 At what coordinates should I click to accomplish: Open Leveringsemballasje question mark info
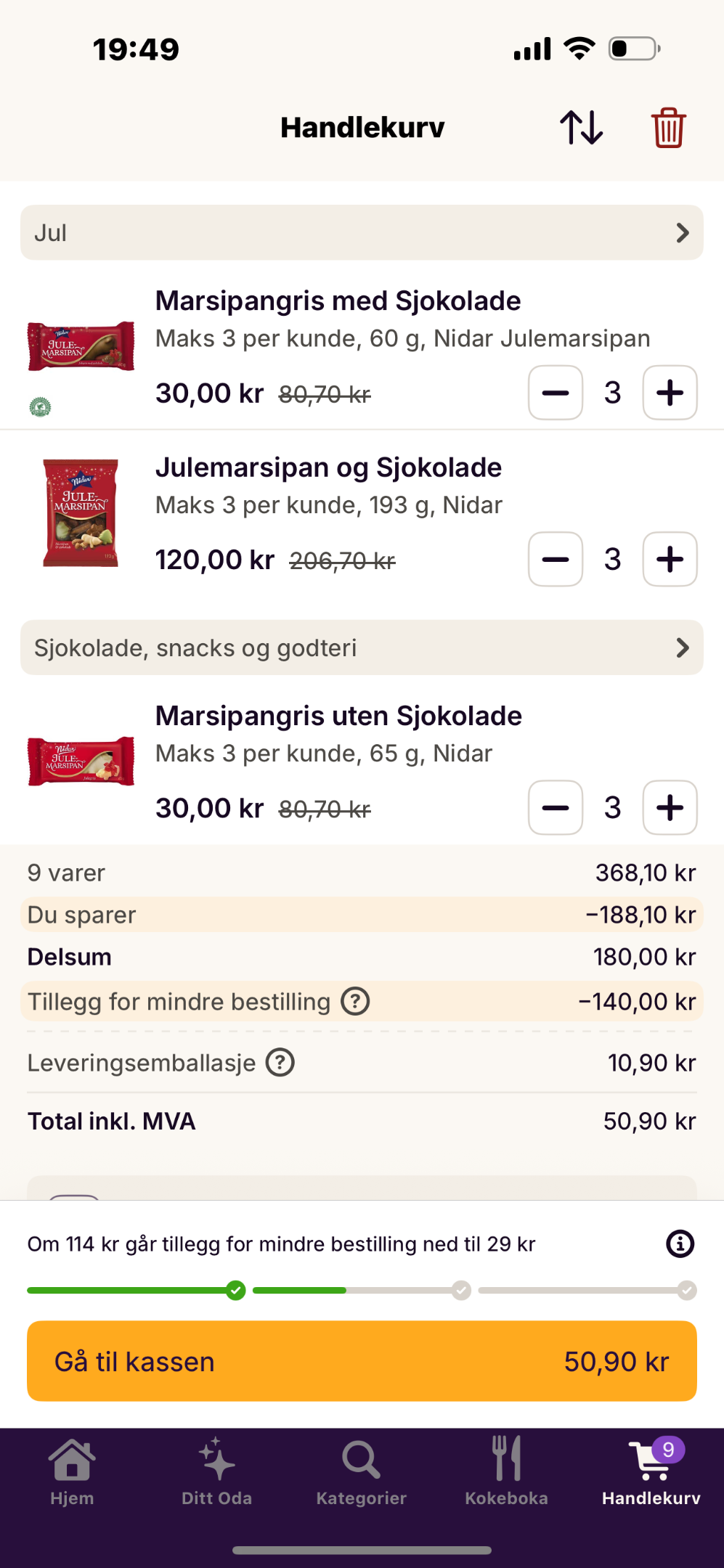click(280, 1063)
